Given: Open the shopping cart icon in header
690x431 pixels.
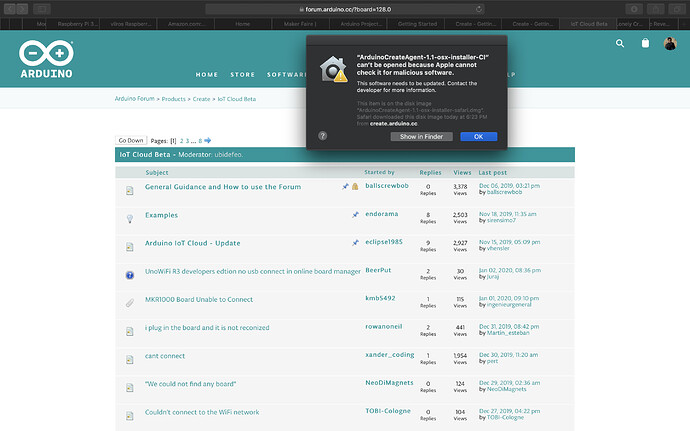Looking at the screenshot, I should click(645, 43).
